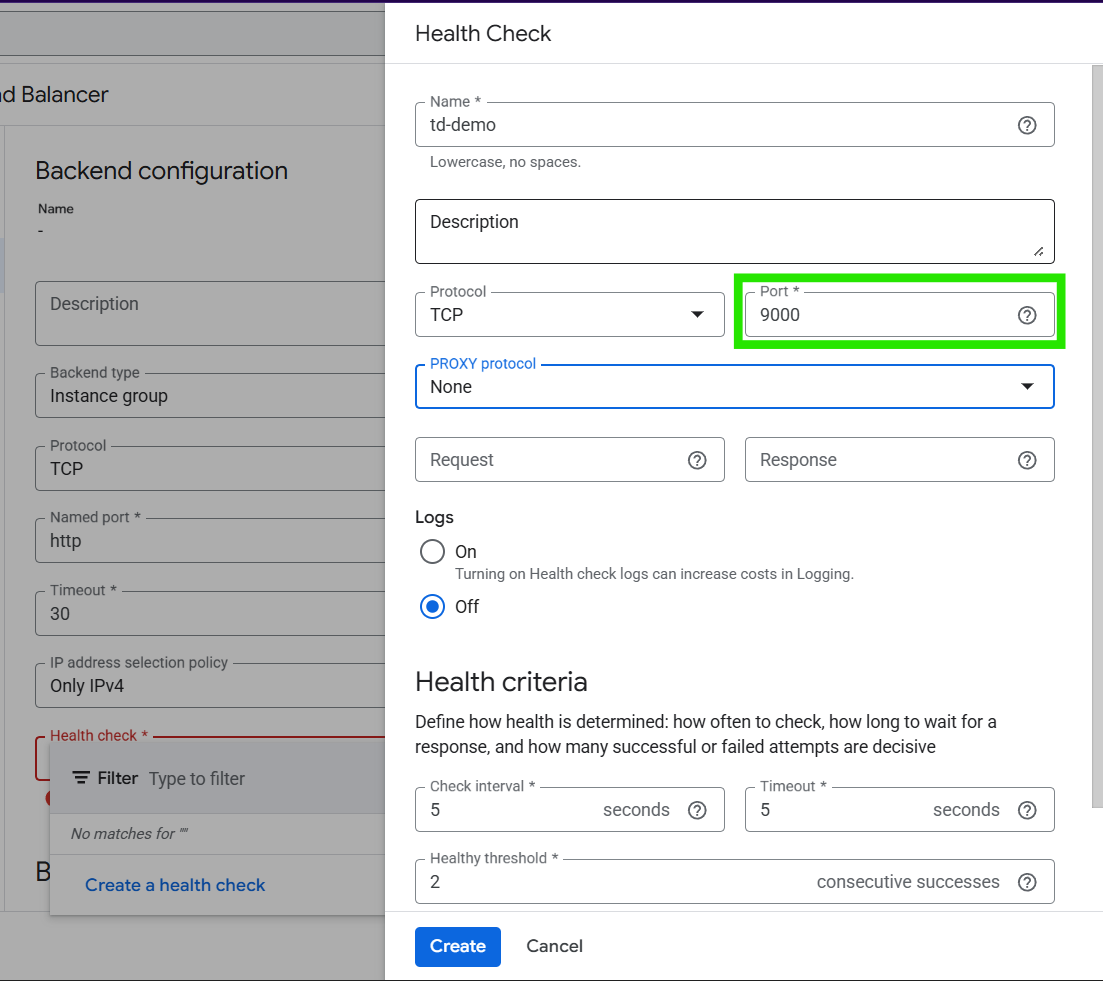Click help icon in Name field
Viewport: 1103px width, 981px height.
[x=1026, y=125]
